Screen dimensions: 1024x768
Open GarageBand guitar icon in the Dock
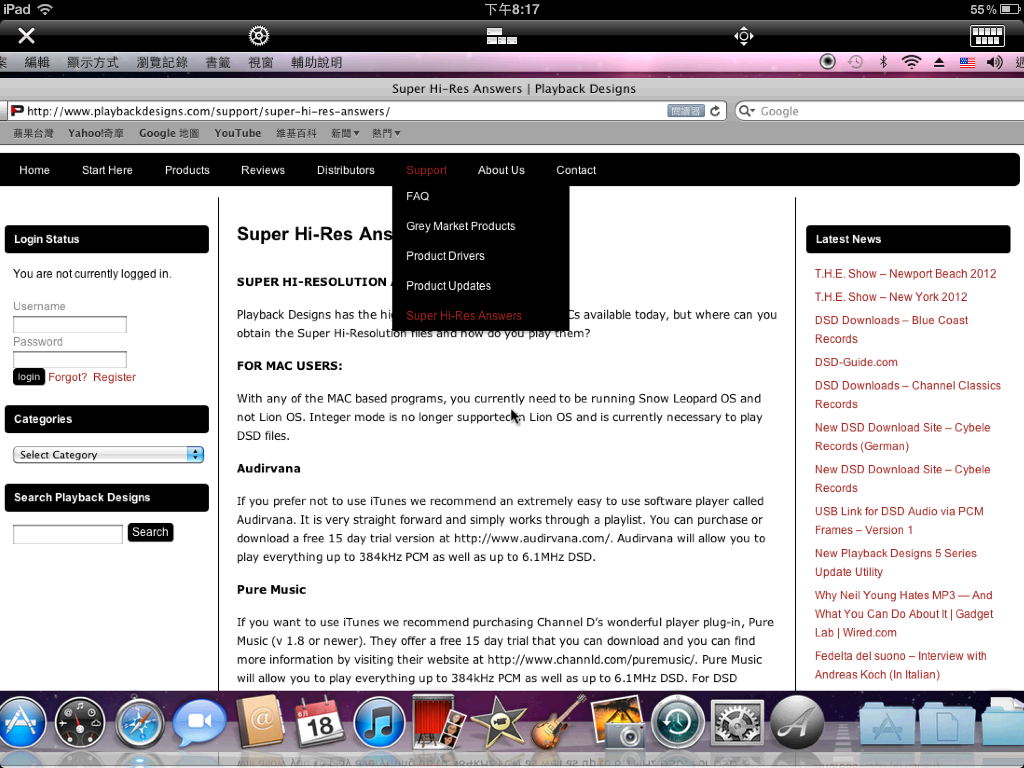pos(557,722)
